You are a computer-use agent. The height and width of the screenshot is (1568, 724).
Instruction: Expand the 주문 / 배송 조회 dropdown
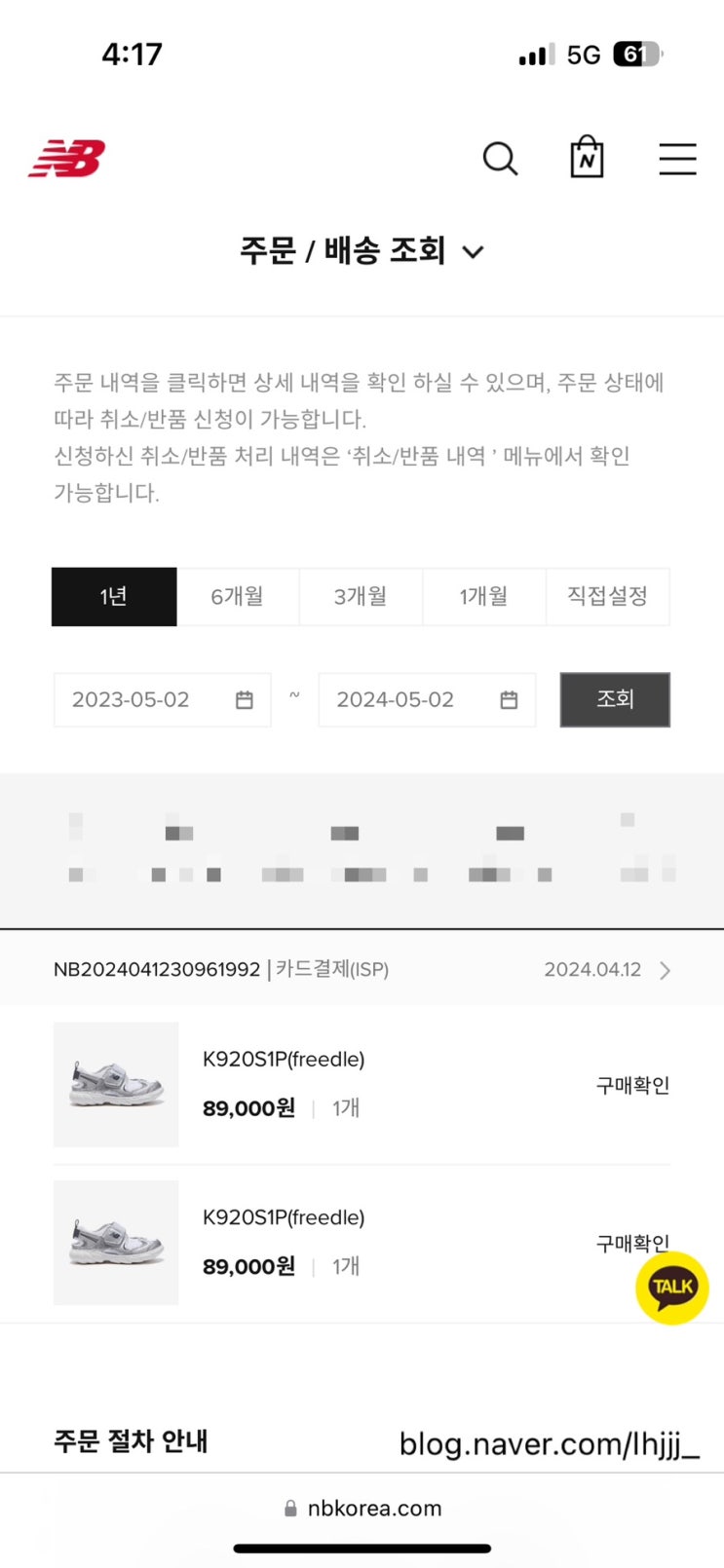[473, 252]
